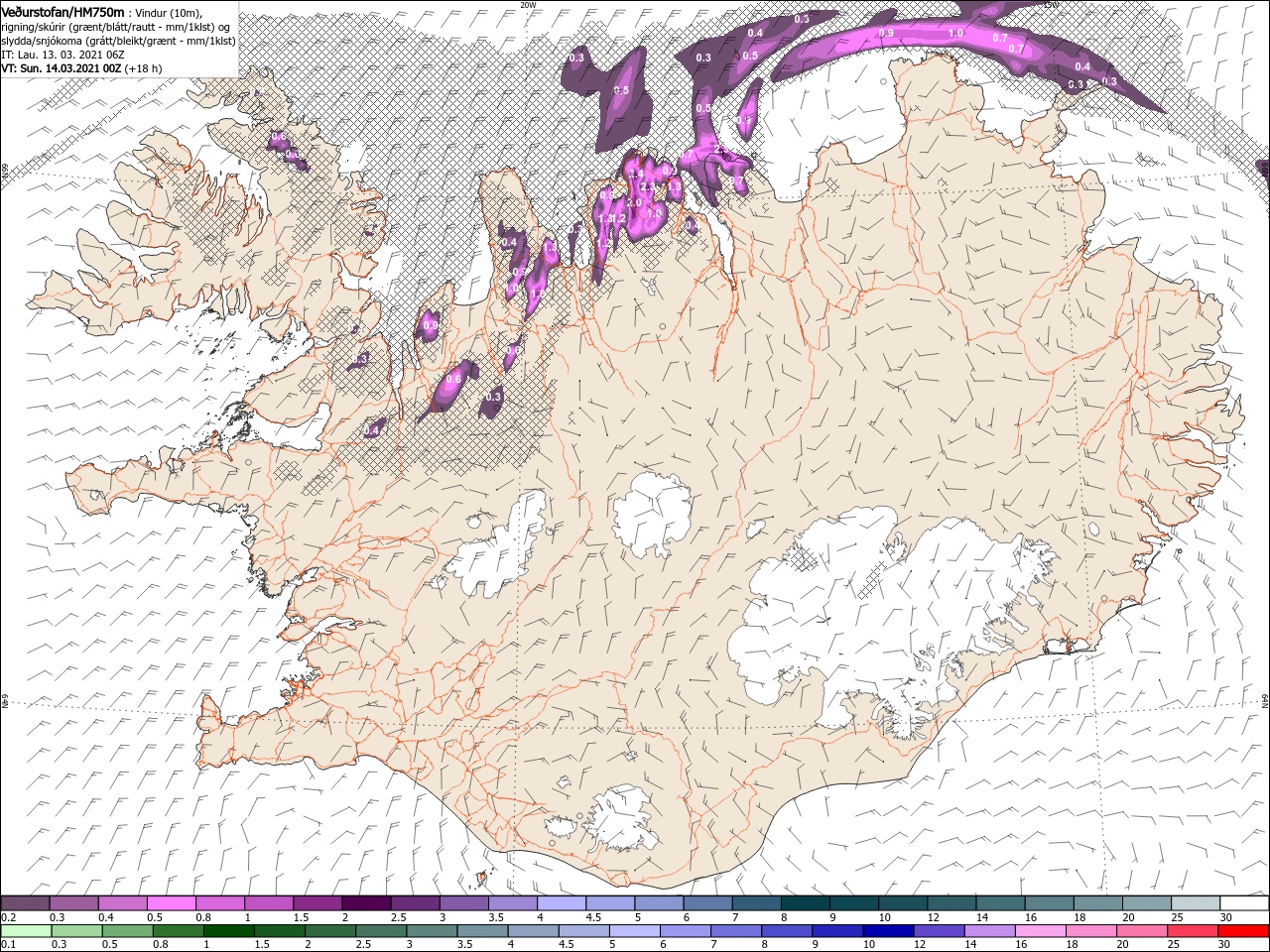Pick the snow legend swatch starting at 0.8
The image size is (1270, 952).
click(220, 903)
